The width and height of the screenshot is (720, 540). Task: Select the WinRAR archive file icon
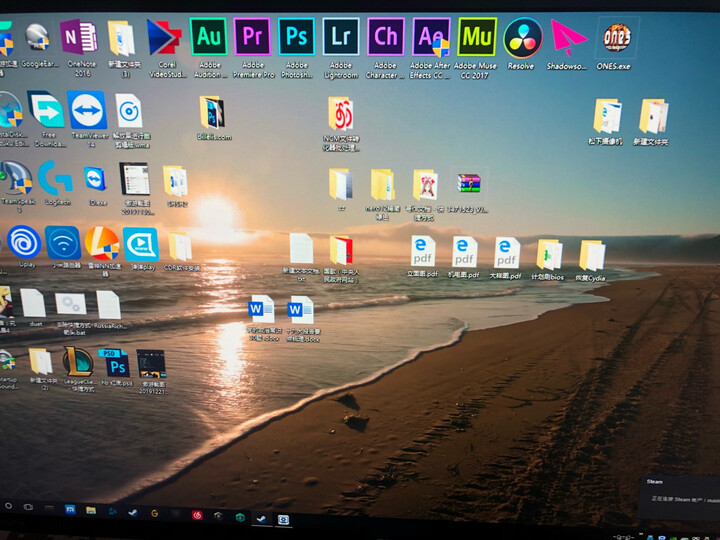click(x=468, y=184)
